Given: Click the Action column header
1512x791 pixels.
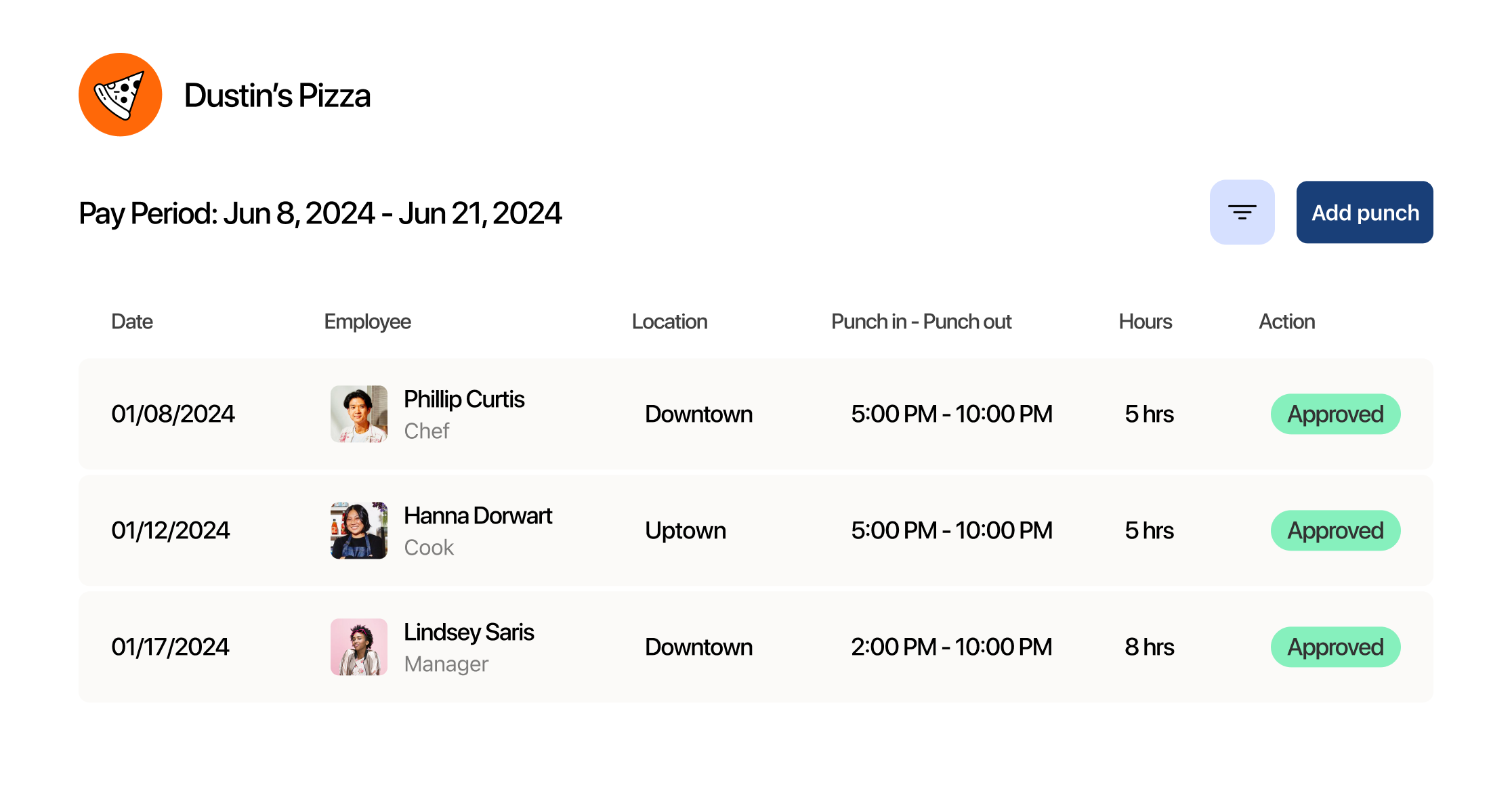Looking at the screenshot, I should point(1286,322).
